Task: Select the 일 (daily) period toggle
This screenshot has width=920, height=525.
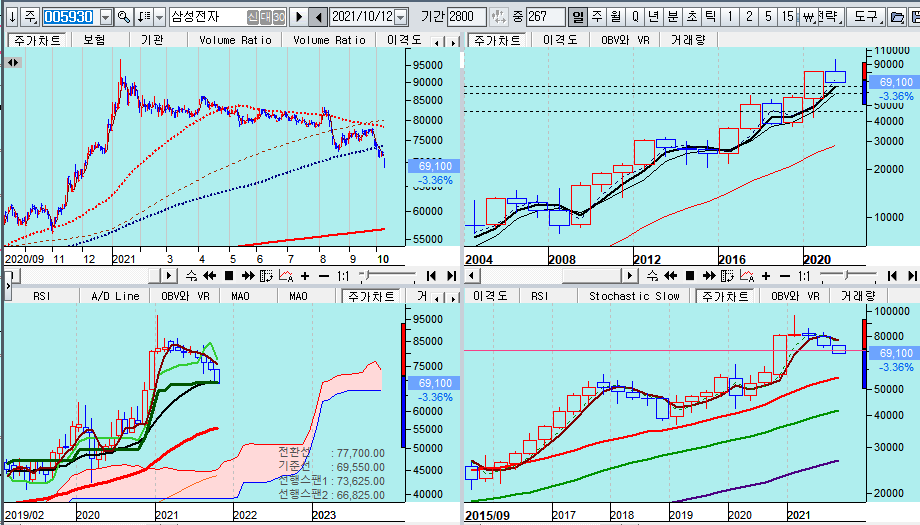Action: [x=578, y=17]
